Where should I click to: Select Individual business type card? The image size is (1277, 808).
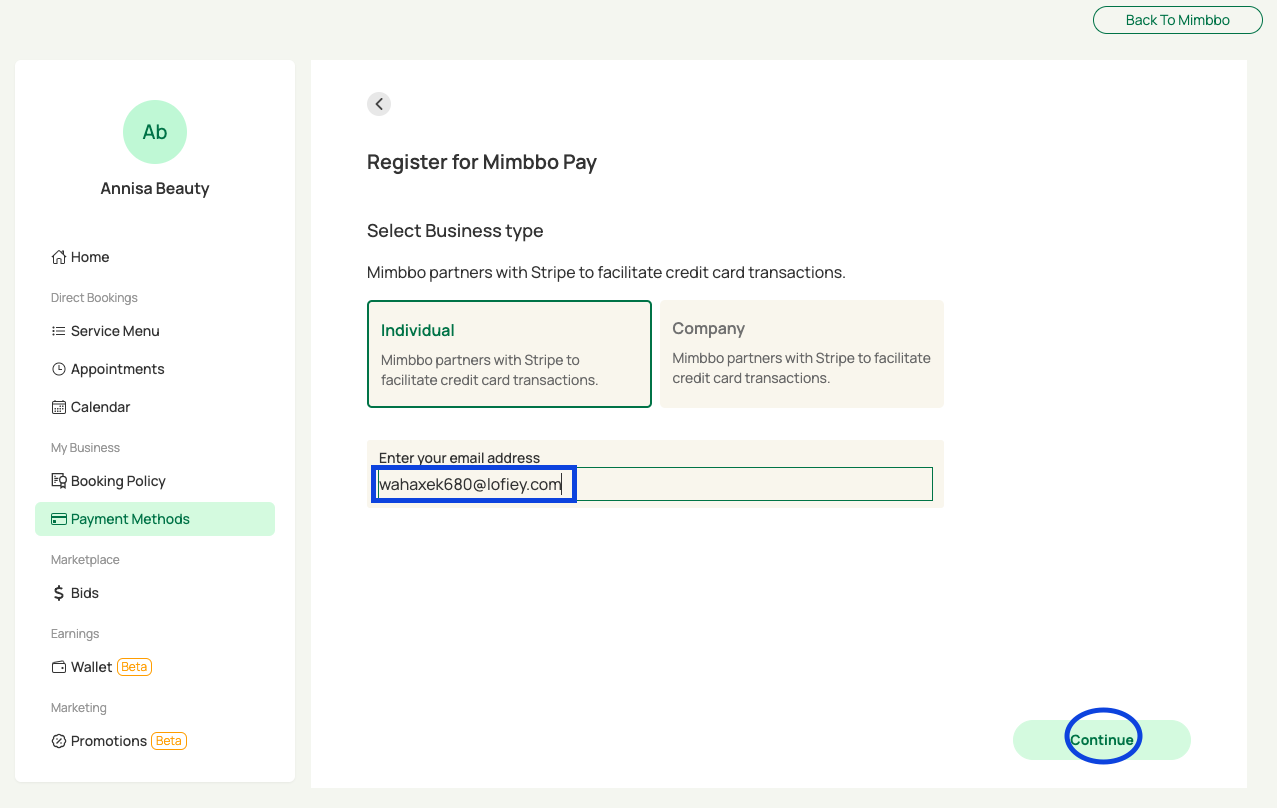[x=509, y=354]
